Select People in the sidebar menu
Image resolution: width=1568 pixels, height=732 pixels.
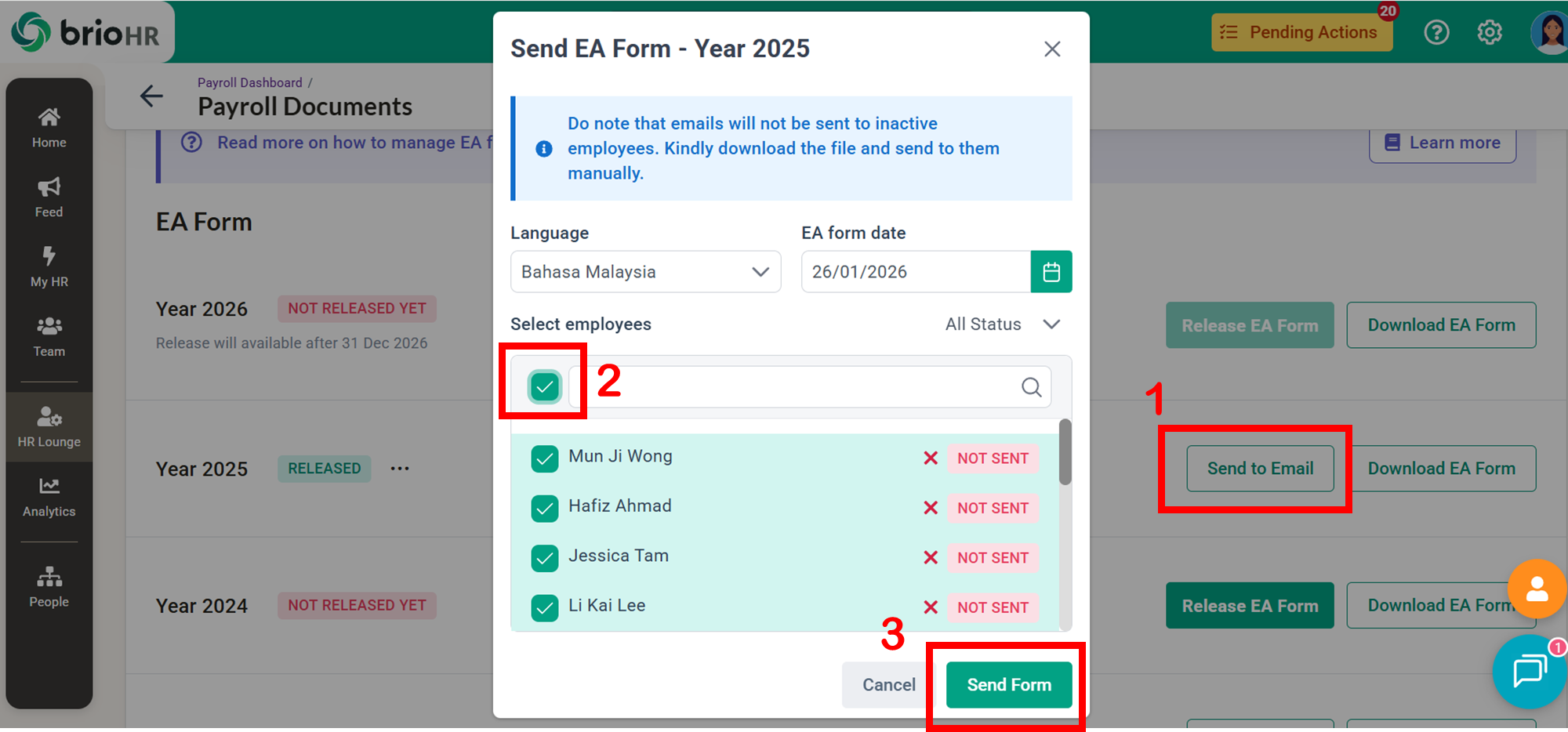(x=49, y=587)
